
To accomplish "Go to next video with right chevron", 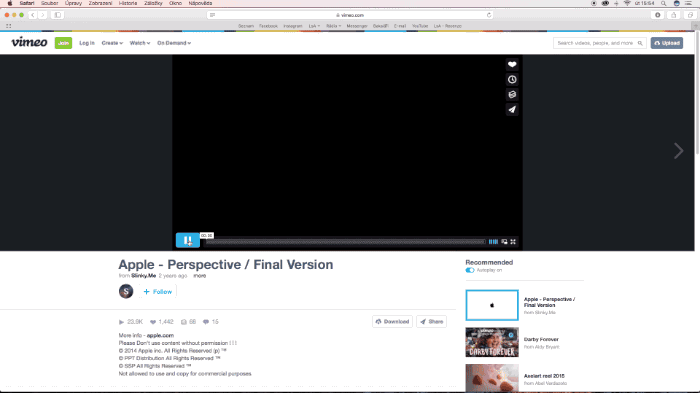I will pyautogui.click(x=679, y=151).
